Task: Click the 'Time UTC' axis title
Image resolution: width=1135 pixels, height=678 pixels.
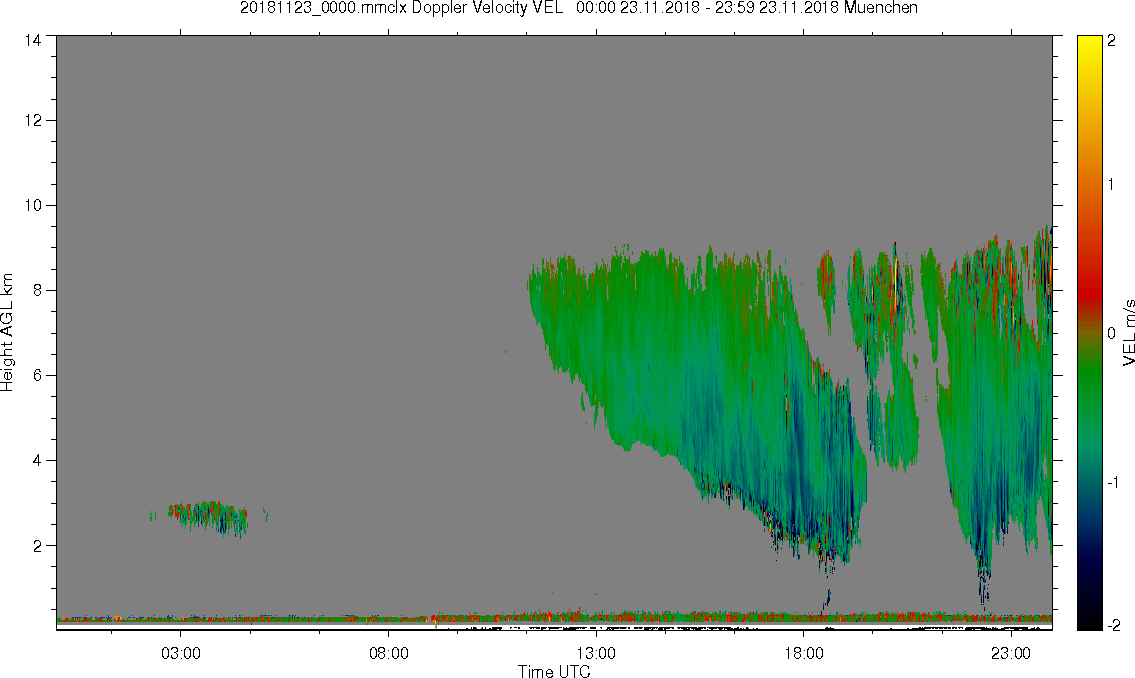Action: [x=554, y=671]
